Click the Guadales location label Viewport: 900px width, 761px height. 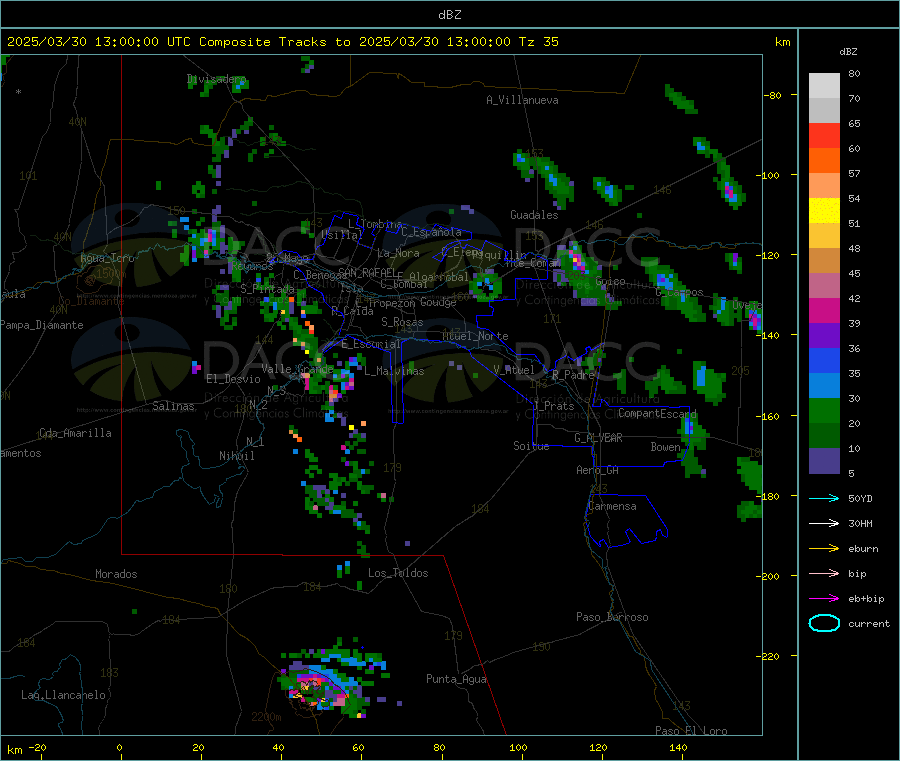[534, 215]
